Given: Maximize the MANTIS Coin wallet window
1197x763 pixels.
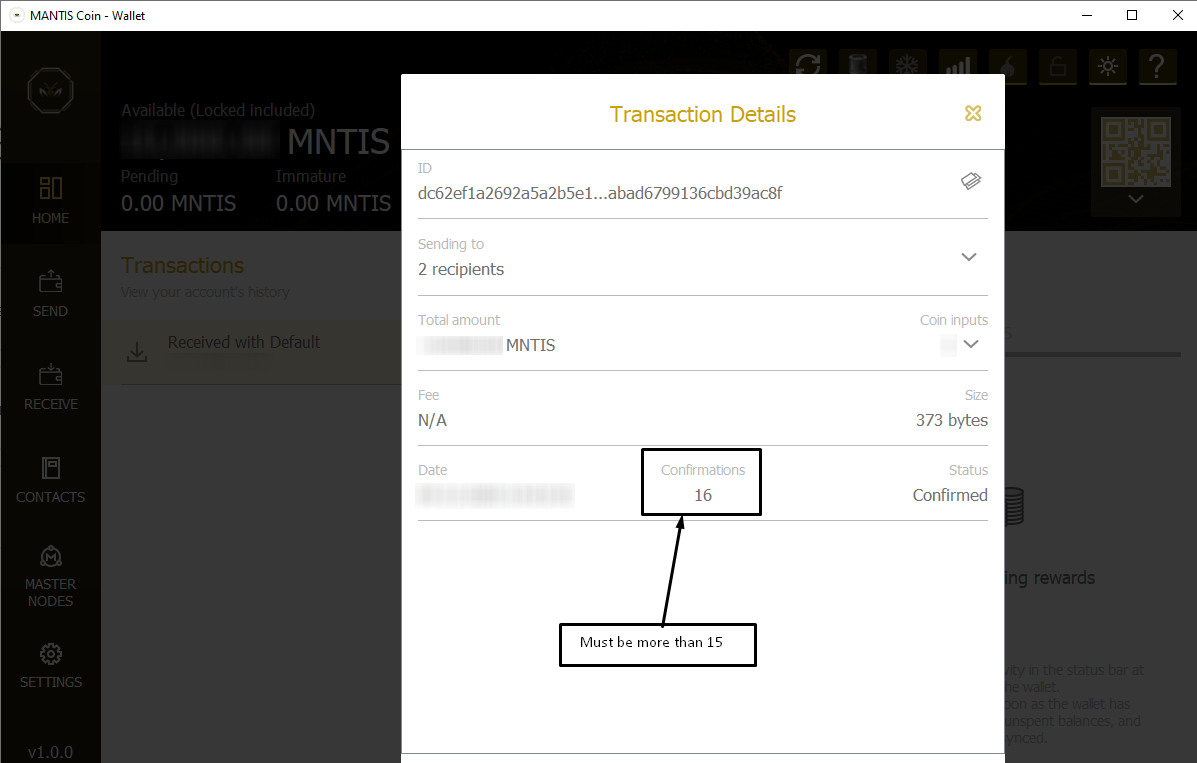Looking at the screenshot, I should tap(1132, 15).
